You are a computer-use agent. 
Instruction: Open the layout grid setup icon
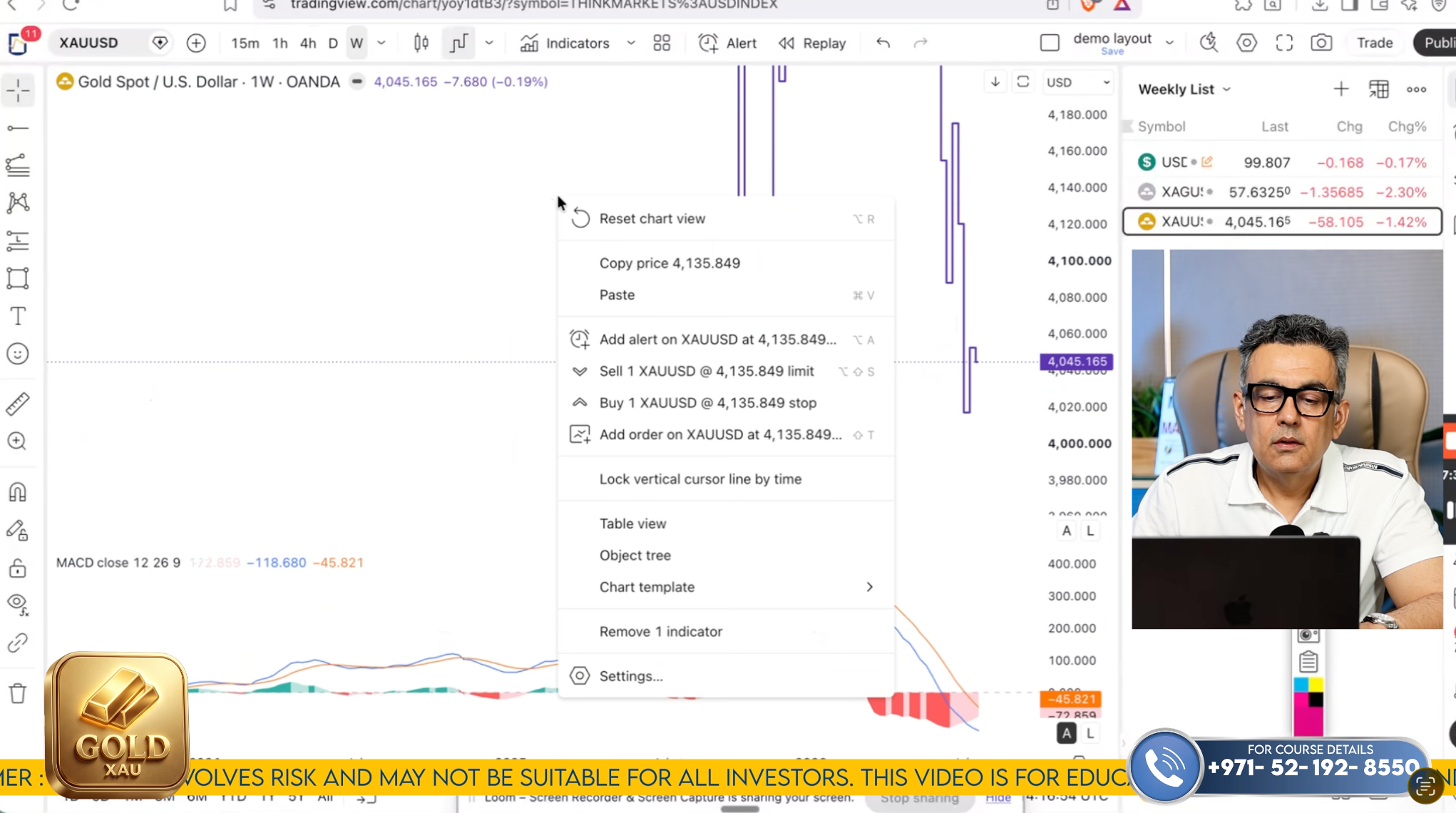point(662,43)
